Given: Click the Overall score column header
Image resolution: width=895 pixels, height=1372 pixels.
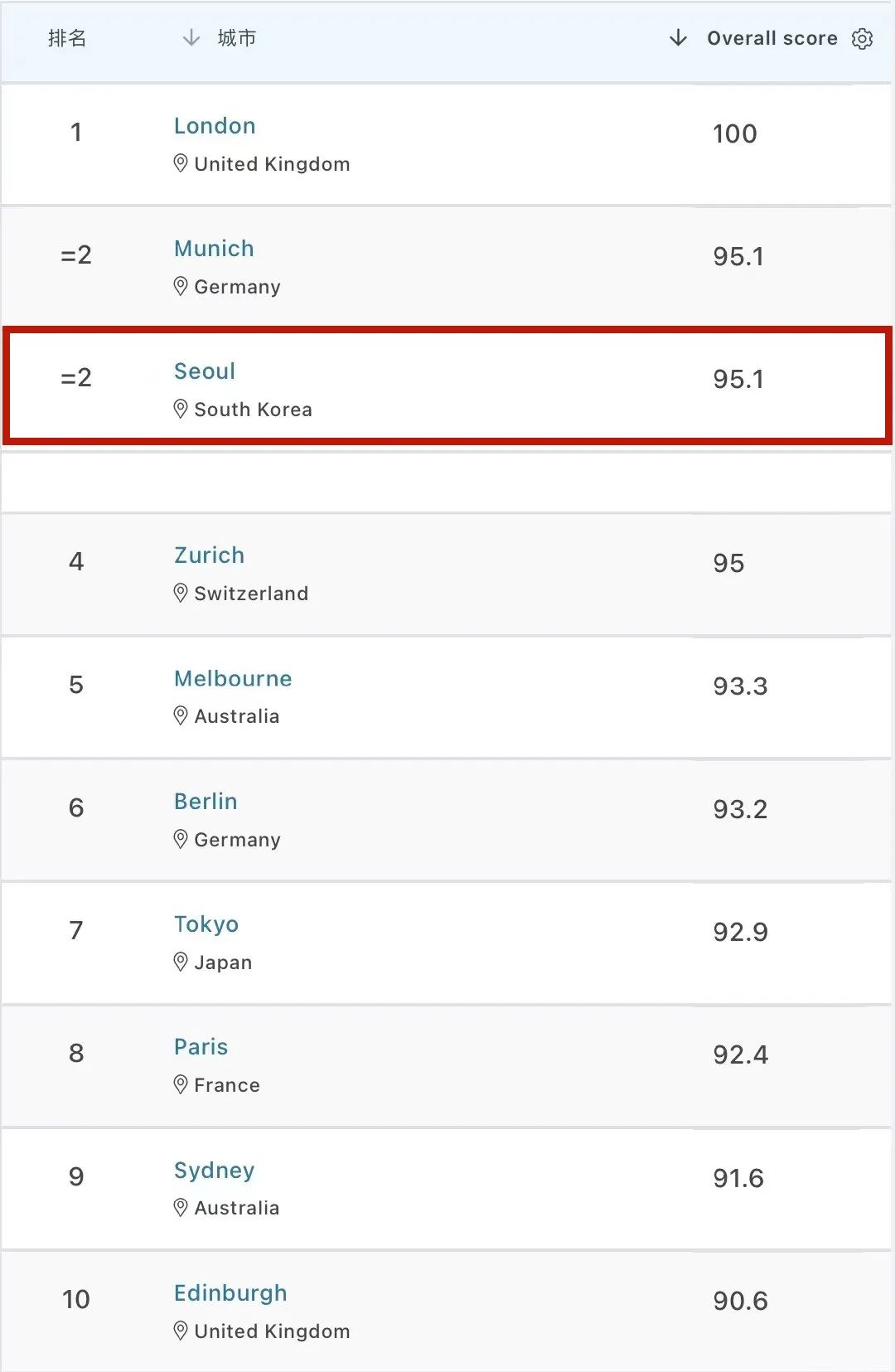Looking at the screenshot, I should (x=772, y=38).
